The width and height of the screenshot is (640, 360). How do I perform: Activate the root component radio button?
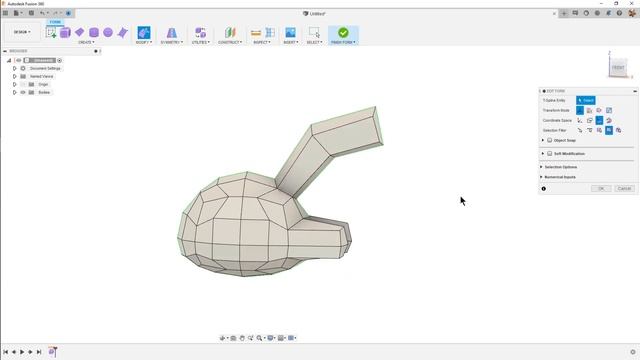coord(60,60)
